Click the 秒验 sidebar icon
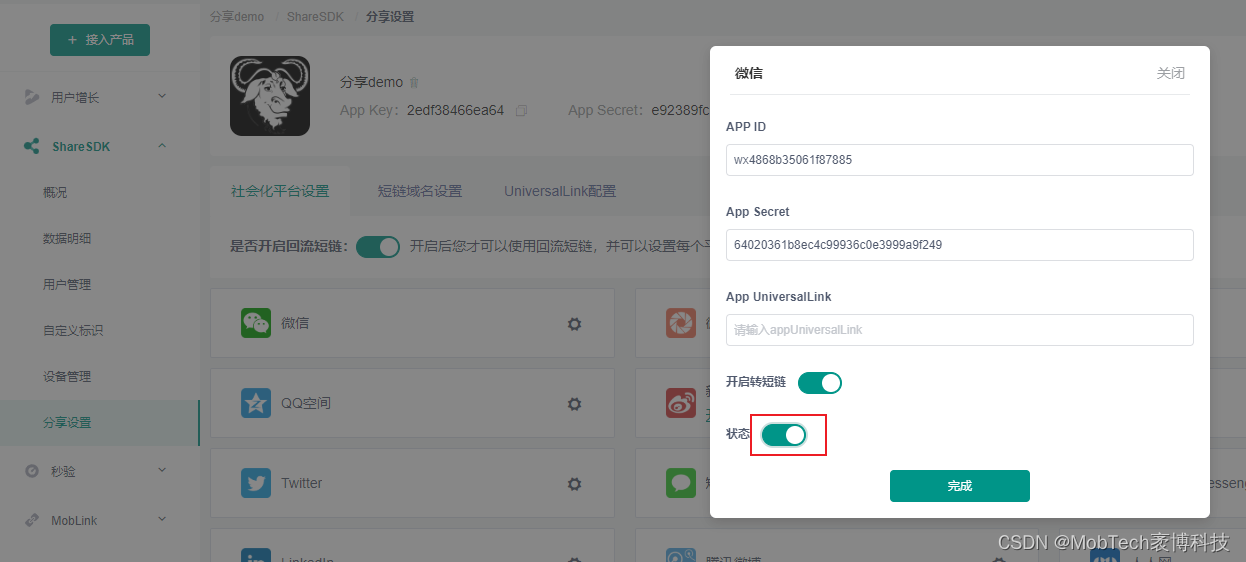1246x562 pixels. click(x=32, y=471)
